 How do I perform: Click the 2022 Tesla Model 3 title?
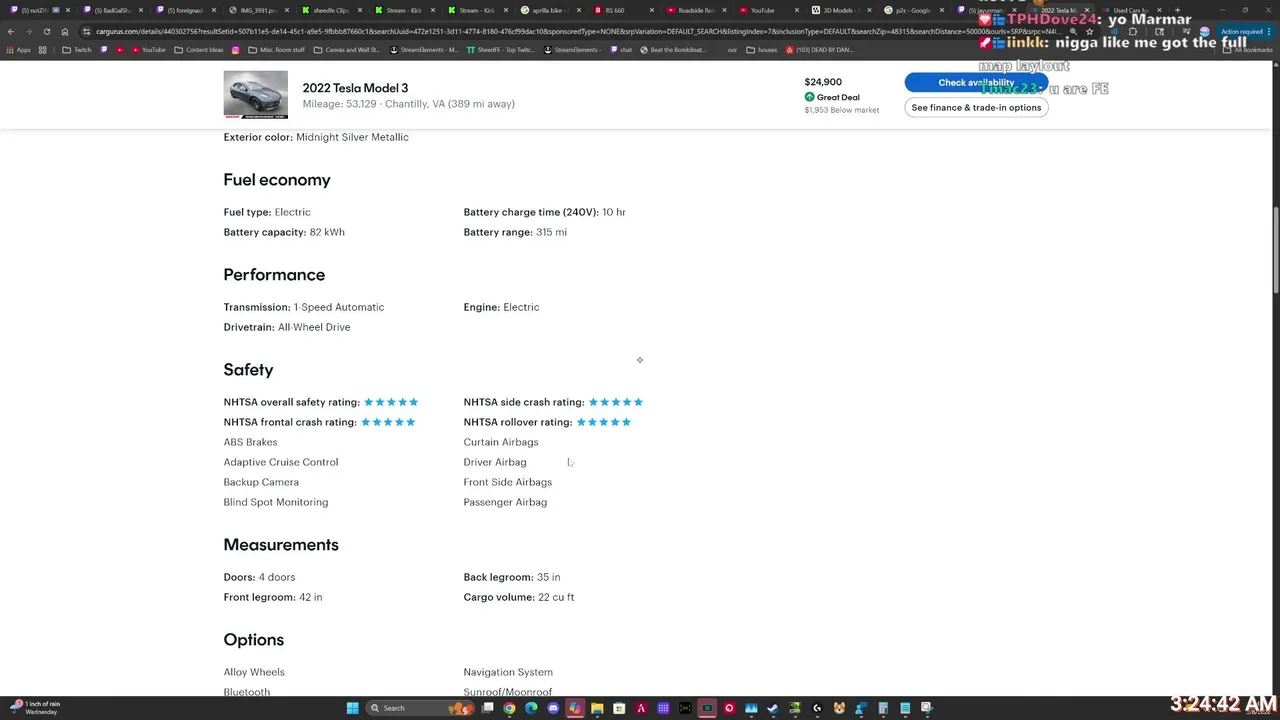pos(355,88)
